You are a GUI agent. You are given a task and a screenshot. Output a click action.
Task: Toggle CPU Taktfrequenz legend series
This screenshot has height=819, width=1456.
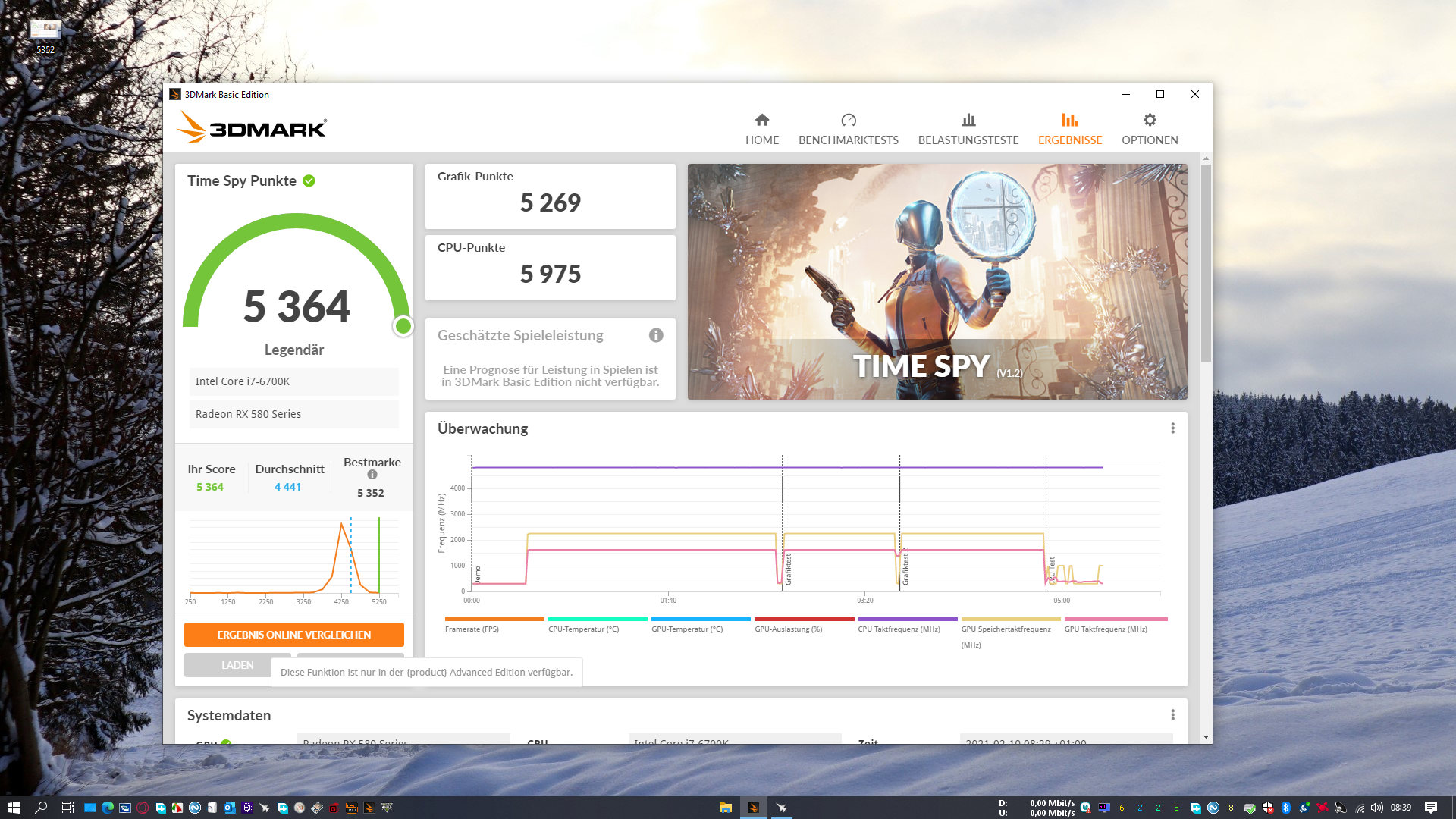tap(899, 629)
